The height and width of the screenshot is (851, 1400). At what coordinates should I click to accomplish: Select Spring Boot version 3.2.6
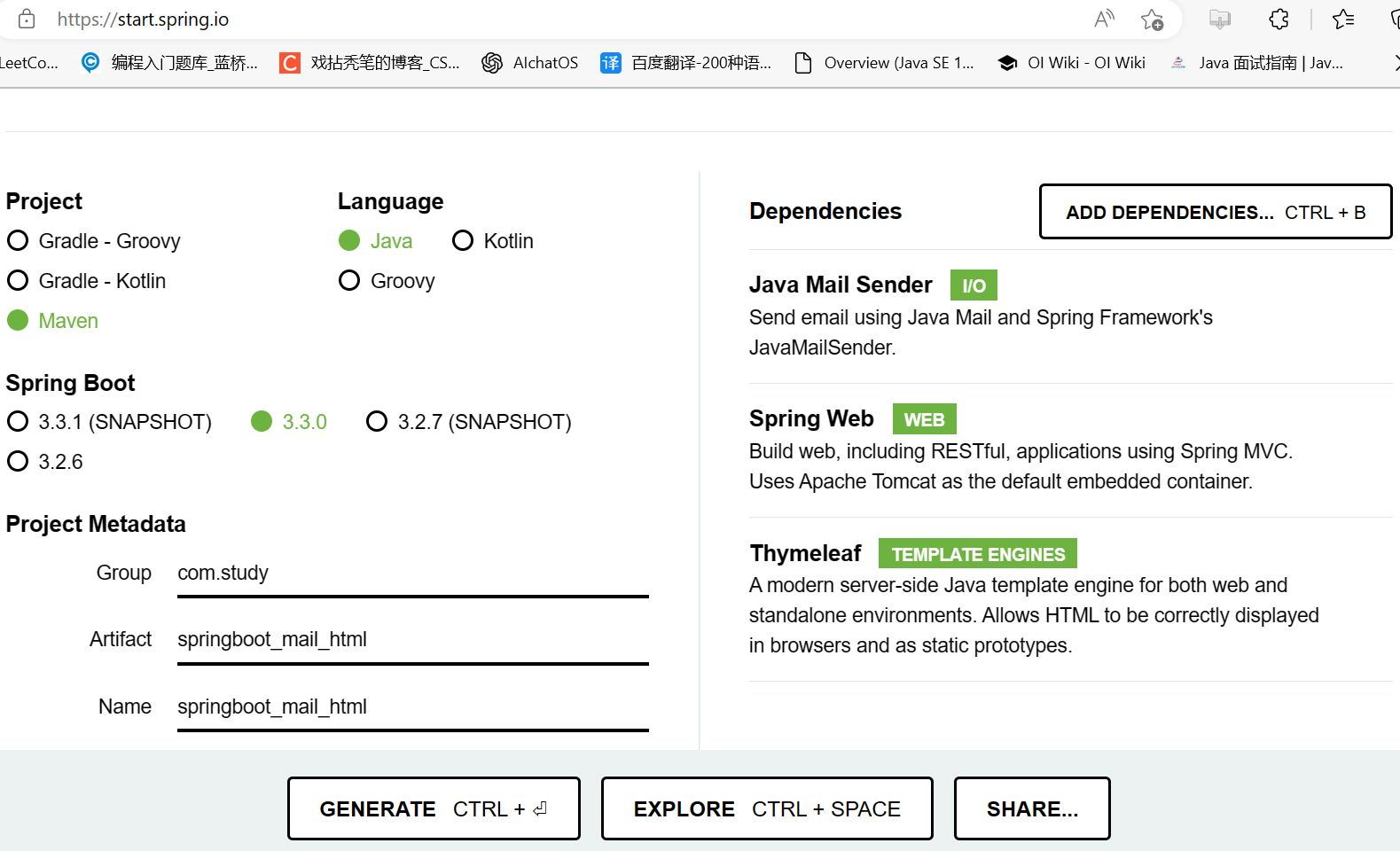(18, 461)
